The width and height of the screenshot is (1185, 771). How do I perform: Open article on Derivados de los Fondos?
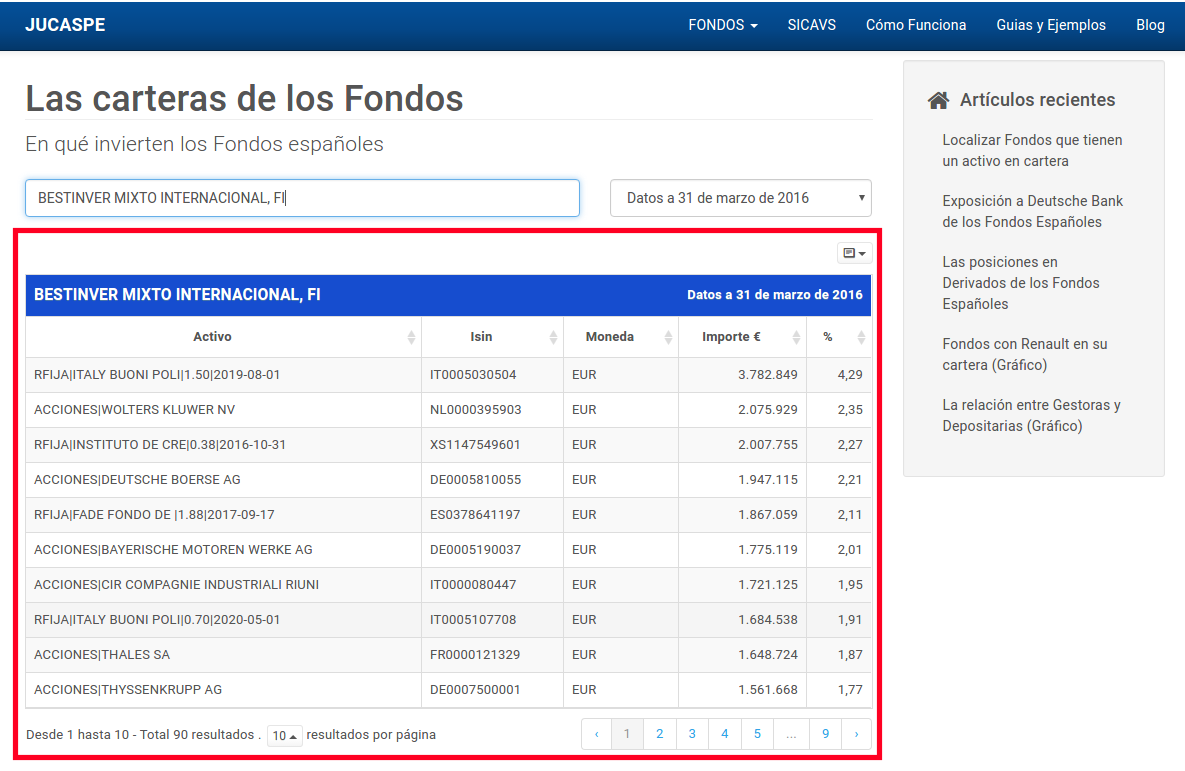(x=1021, y=283)
